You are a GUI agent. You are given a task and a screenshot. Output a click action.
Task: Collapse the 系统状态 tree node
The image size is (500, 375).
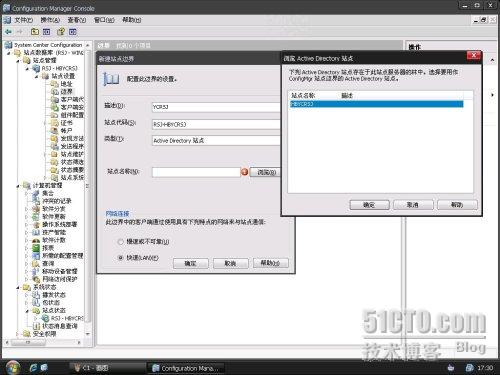click(18, 287)
